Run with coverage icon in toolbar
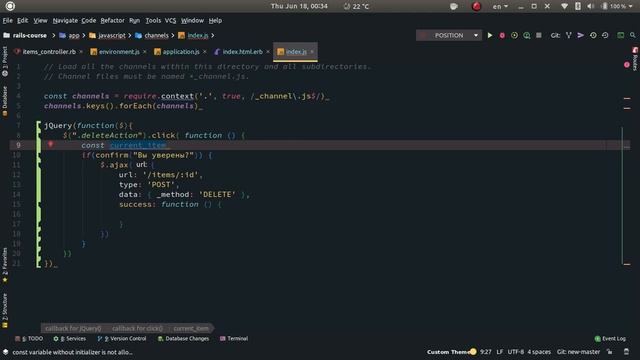Image resolution: width=640 pixels, height=360 pixels. [x=514, y=36]
